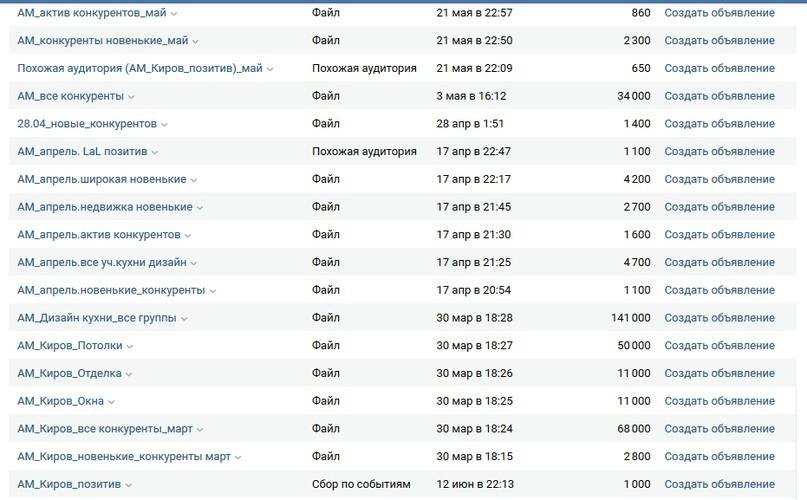Expand dropdown arrow next to АМ_актив конкурентов_май
The image size is (807, 500).
tap(174, 14)
